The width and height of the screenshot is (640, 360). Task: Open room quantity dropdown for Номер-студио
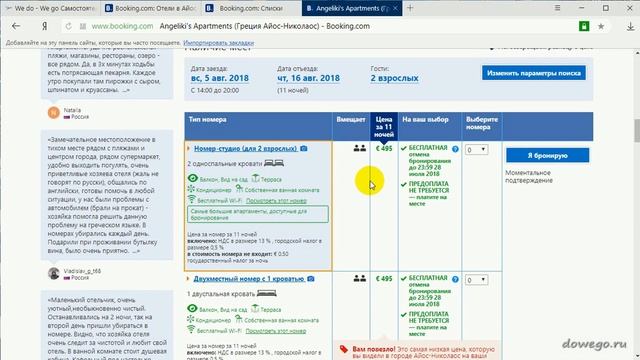click(476, 150)
